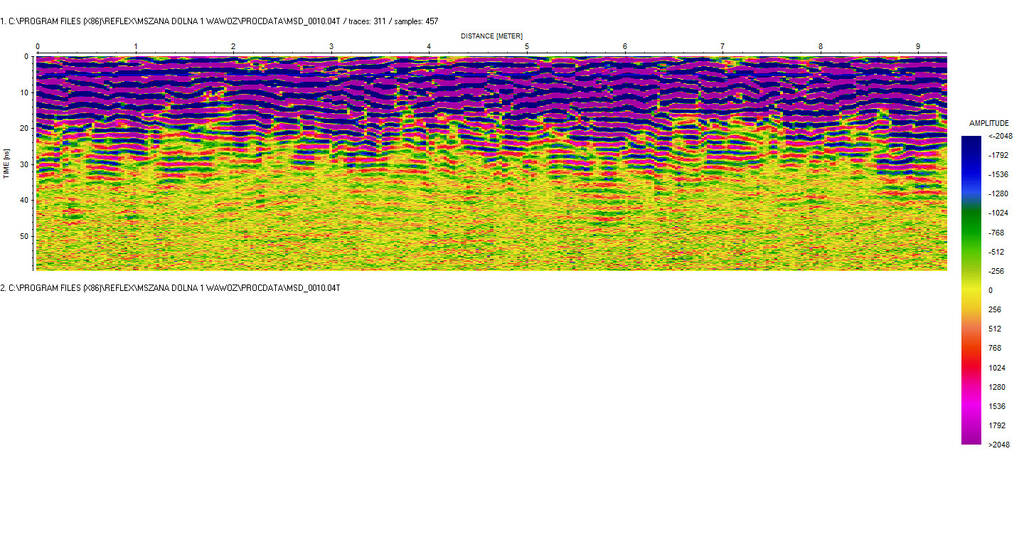This screenshot has width=1024, height=552.
Task: Click the 1024 amplitude legend value
Action: (x=996, y=367)
